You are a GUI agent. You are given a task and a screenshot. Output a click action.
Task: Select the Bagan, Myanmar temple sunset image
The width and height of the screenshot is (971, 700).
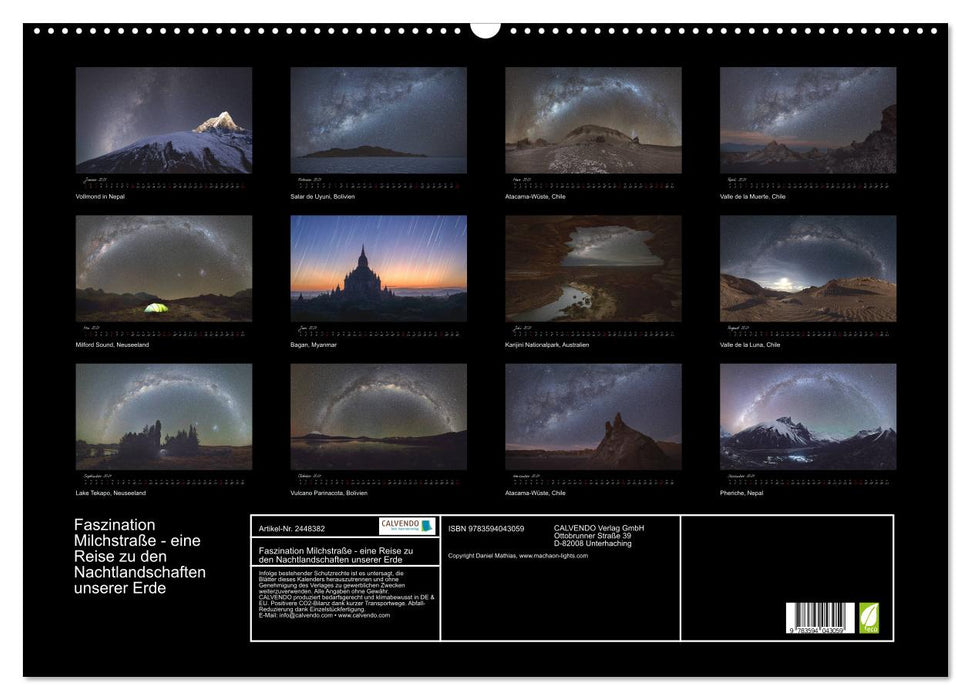click(x=378, y=268)
